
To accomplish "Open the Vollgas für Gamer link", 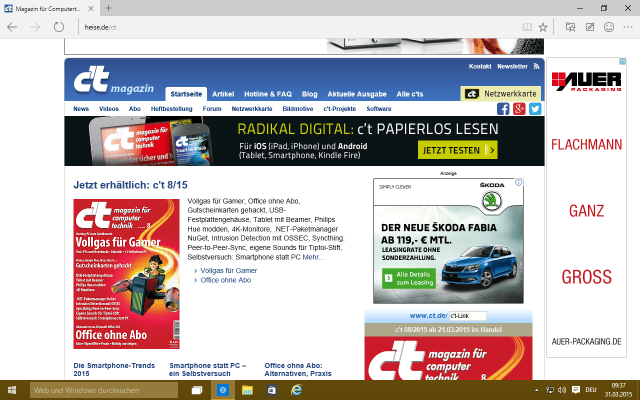I will (229, 270).
